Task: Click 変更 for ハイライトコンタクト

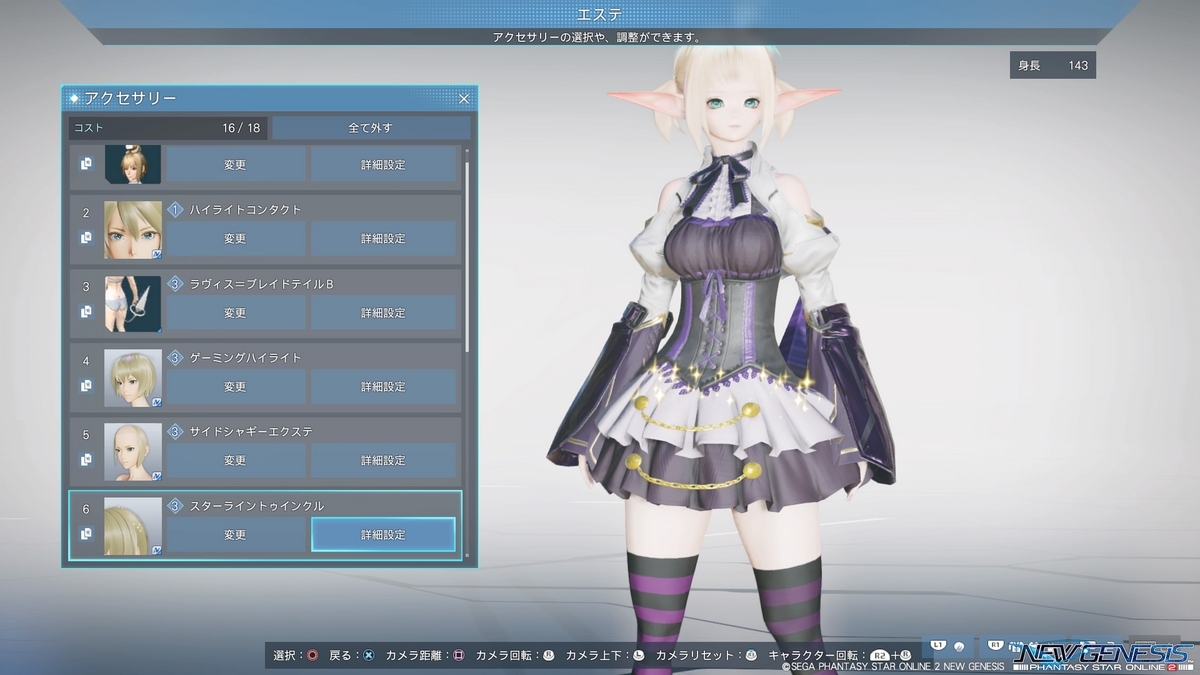Action: pos(235,239)
